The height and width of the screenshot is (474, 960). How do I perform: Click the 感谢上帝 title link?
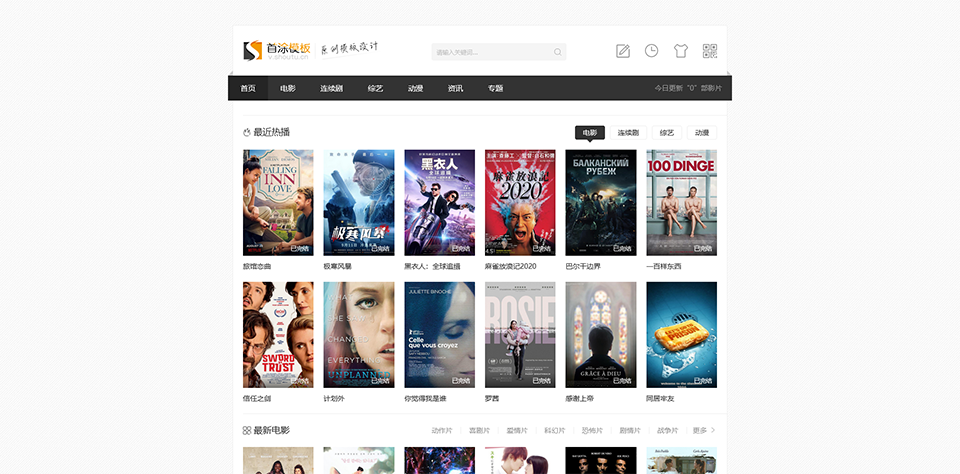click(x=580, y=399)
